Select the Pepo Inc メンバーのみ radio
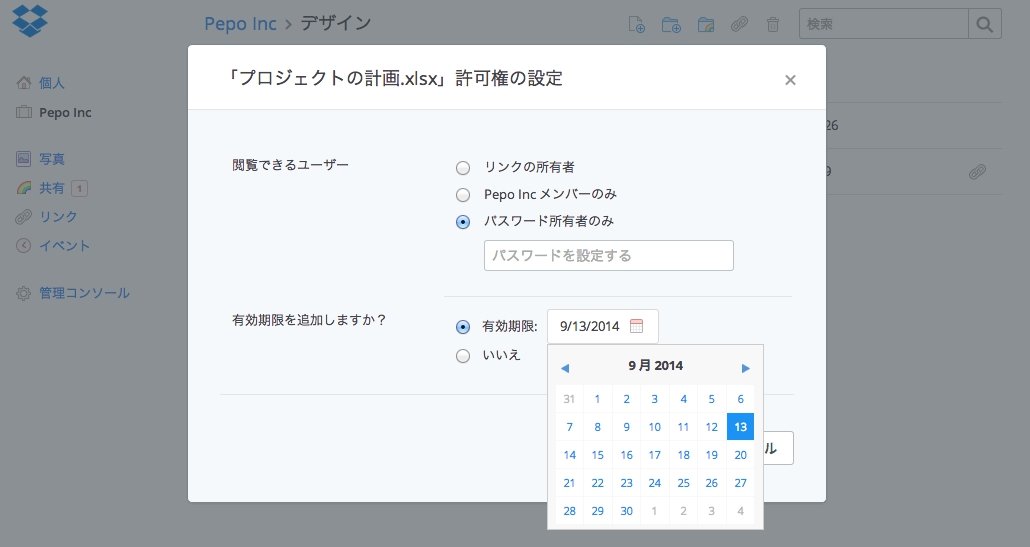Screen dimensions: 1030x547 [463, 195]
